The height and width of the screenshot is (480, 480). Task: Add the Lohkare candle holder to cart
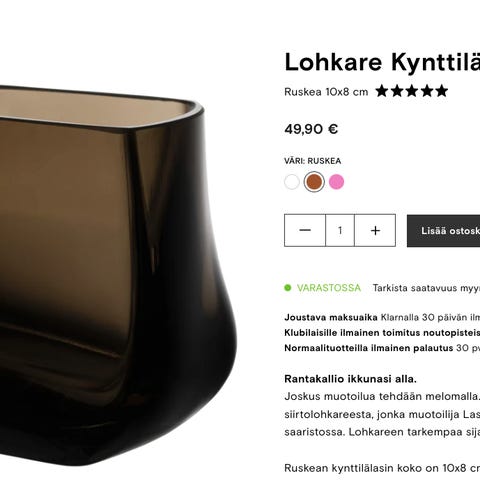444,231
